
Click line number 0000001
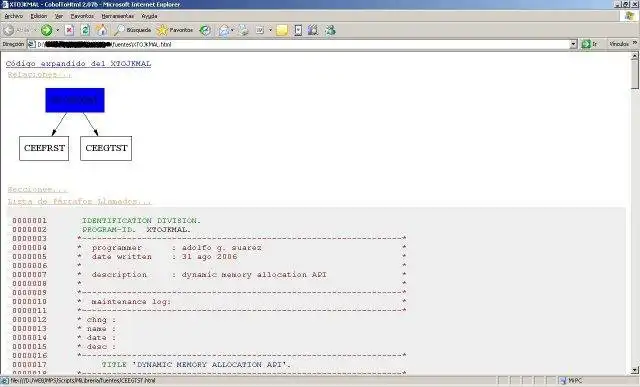(29, 220)
